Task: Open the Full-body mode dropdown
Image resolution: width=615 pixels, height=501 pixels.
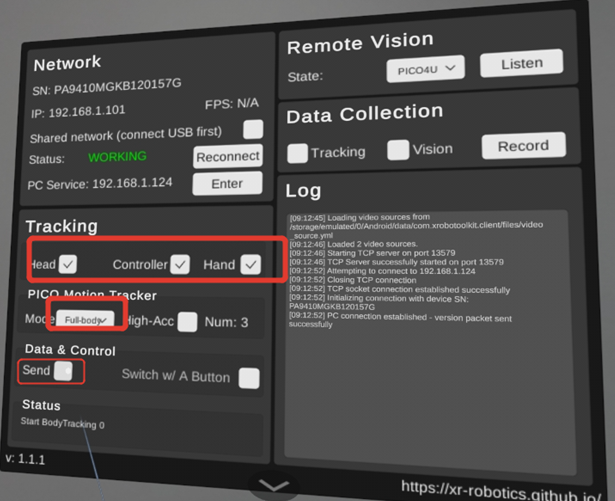Action: coord(86,319)
